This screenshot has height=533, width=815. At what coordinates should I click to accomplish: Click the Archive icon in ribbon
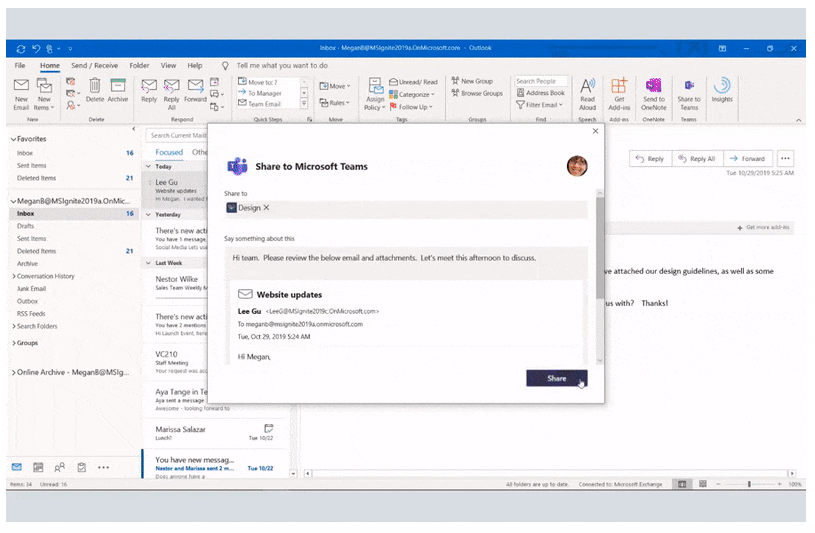click(x=118, y=90)
